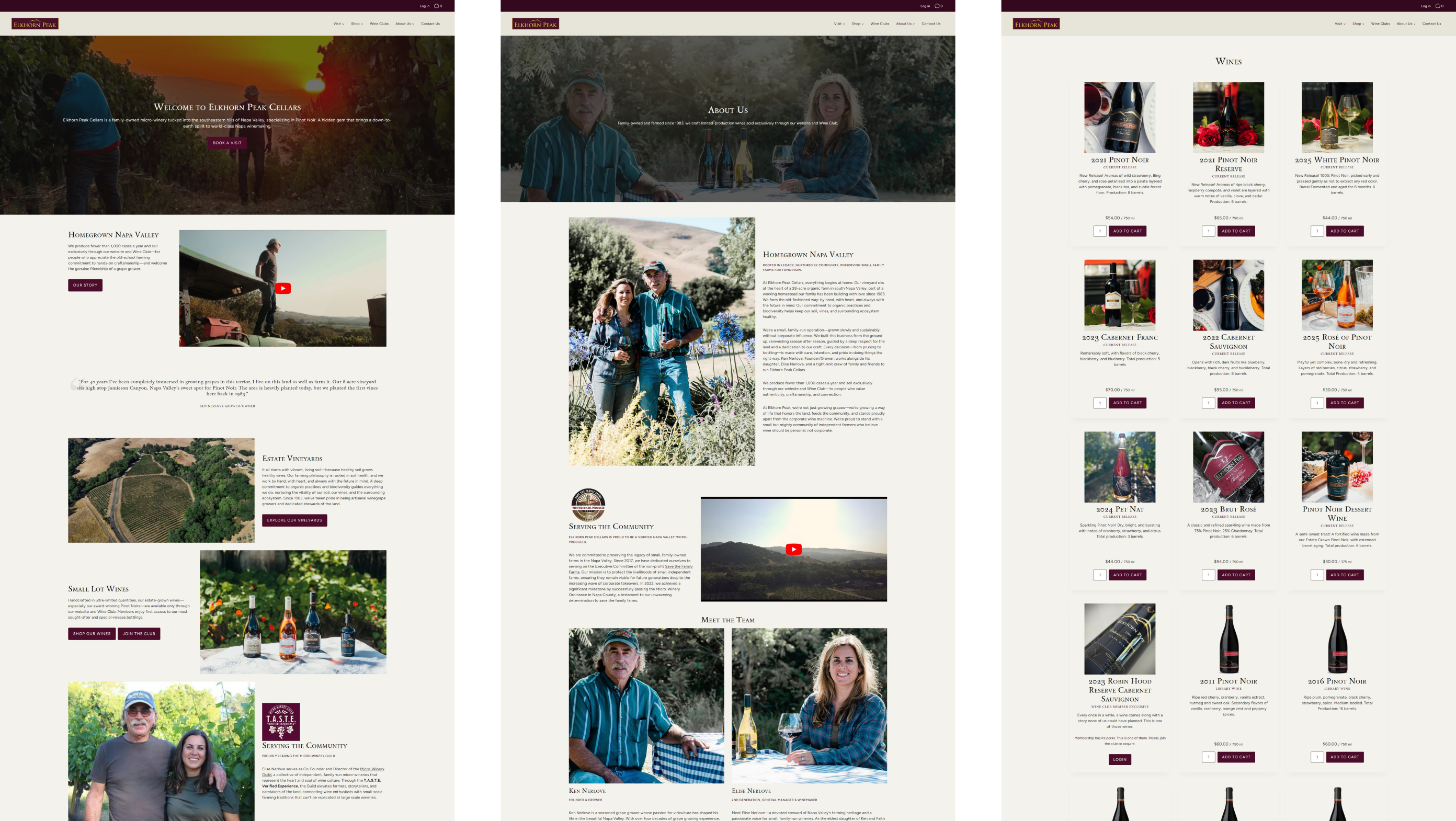Add the 2023 Cabernet Franc to cart
The height and width of the screenshot is (821, 1456).
tap(1127, 403)
